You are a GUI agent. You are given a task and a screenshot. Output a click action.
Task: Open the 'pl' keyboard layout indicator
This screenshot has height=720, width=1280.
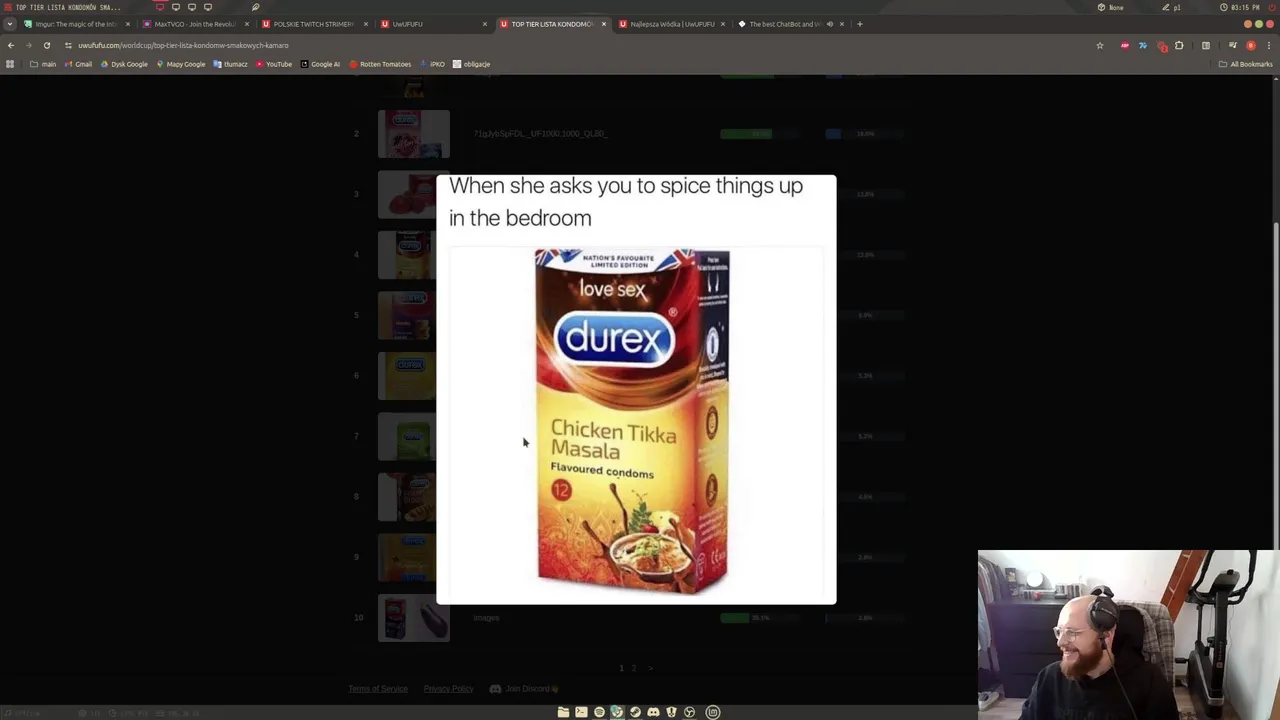[1171, 7]
